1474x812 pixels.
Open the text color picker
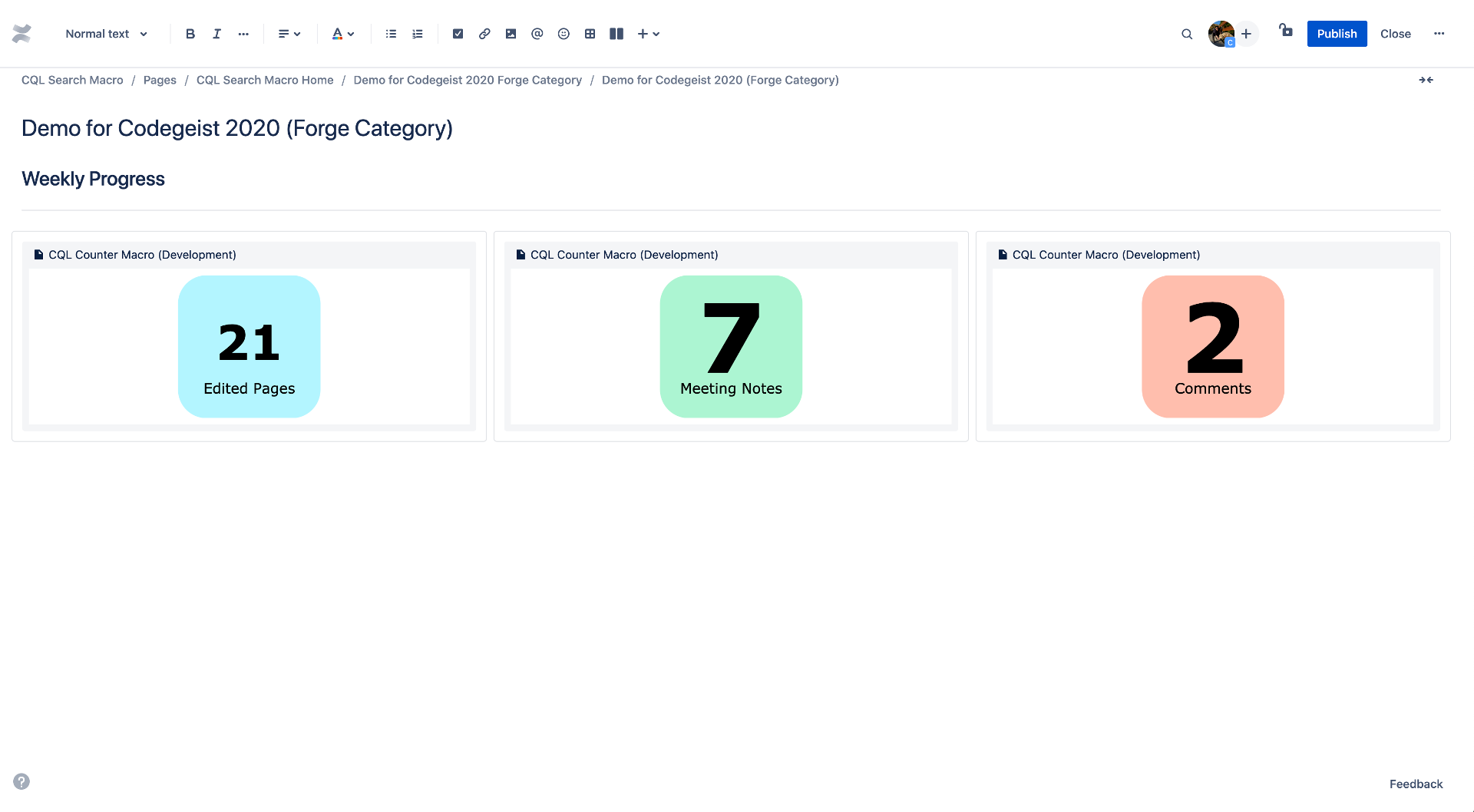coord(342,34)
